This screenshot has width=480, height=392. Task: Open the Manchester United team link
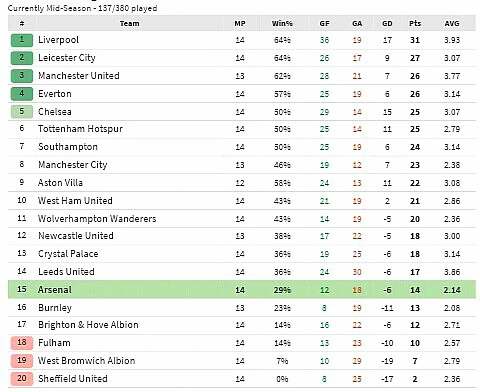[x=79, y=76]
